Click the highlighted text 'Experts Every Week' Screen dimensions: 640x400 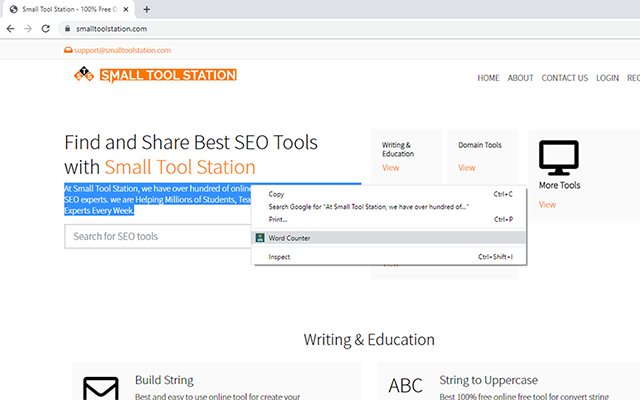coord(99,211)
